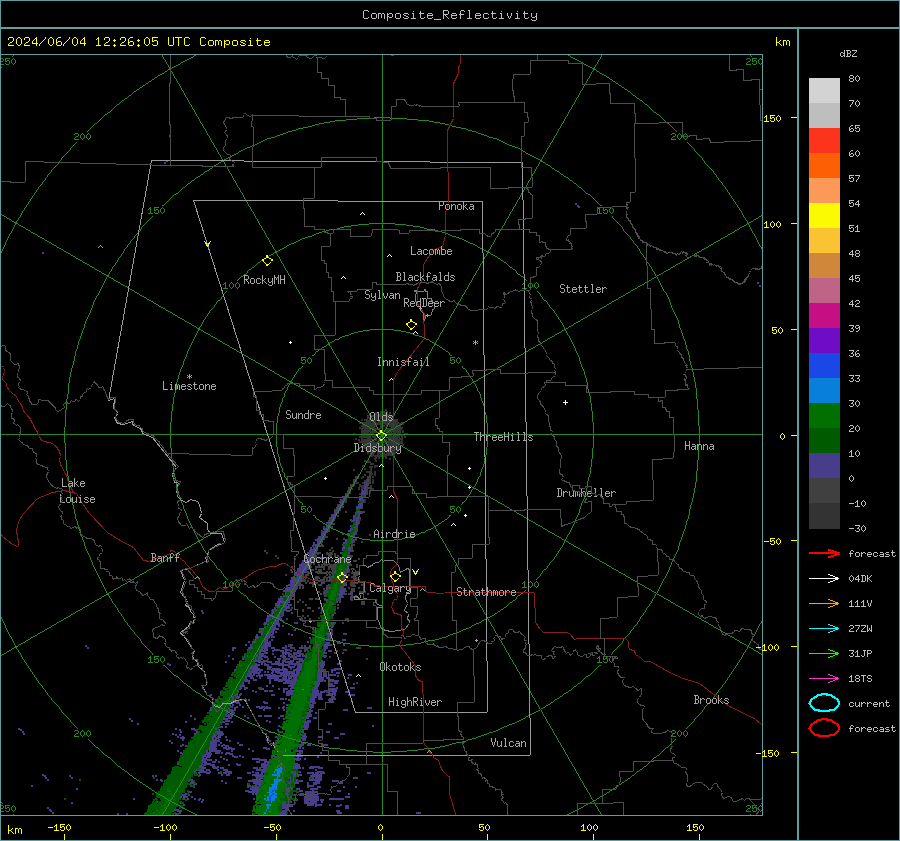Viewport: 900px width, 841px height.
Task: Click the white 04DK arrow in the legend
Action: point(824,578)
